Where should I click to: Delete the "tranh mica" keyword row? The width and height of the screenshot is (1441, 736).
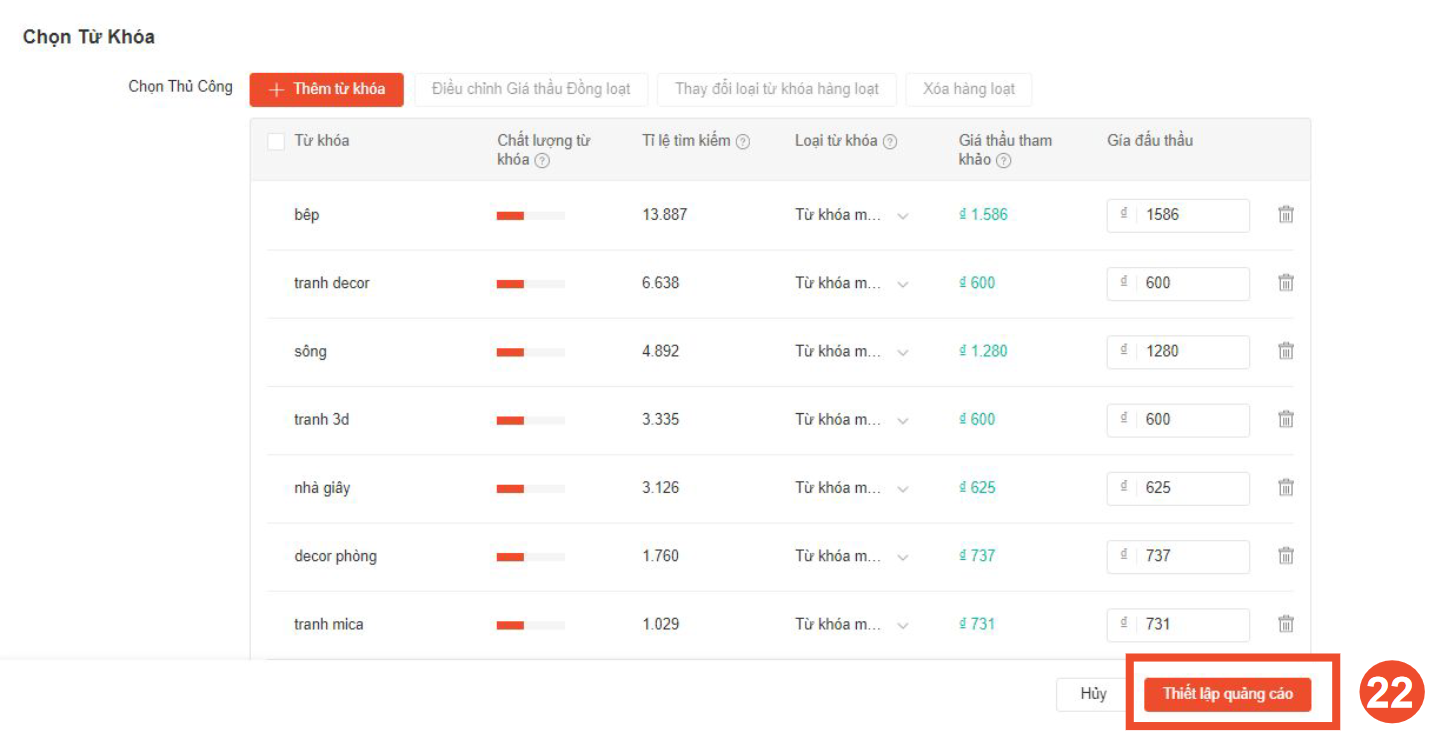[x=1286, y=624]
